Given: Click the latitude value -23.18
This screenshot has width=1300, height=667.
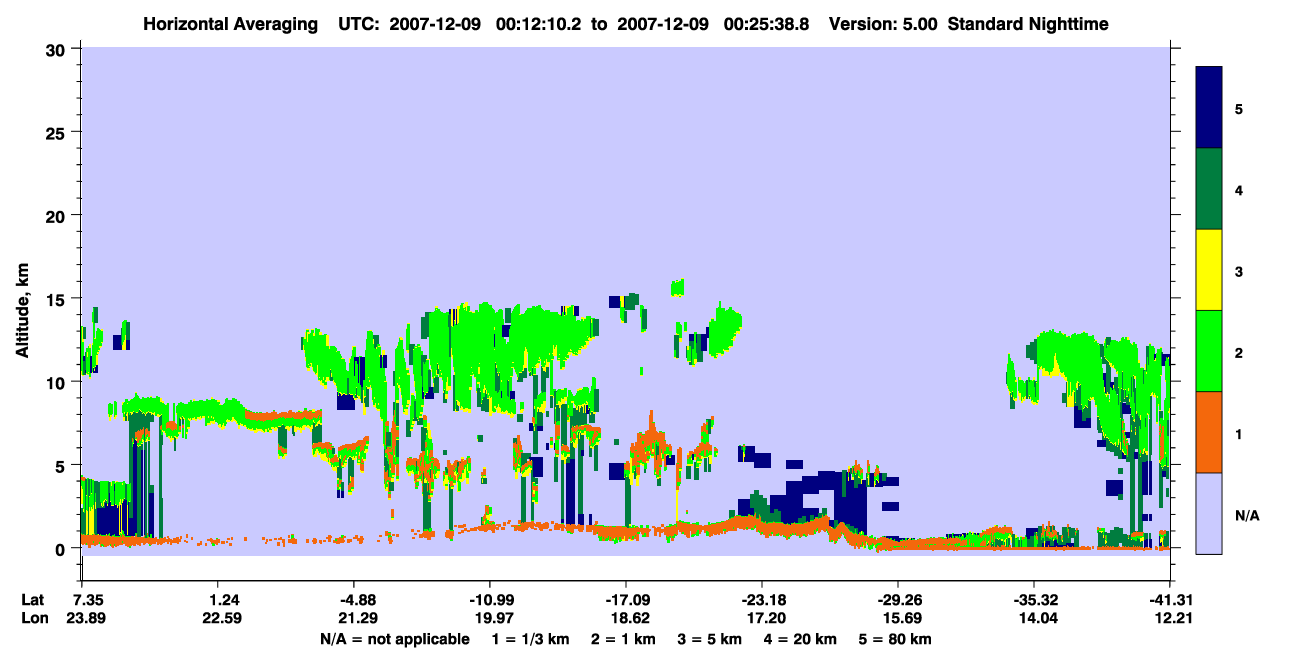Looking at the screenshot, I should [x=762, y=600].
